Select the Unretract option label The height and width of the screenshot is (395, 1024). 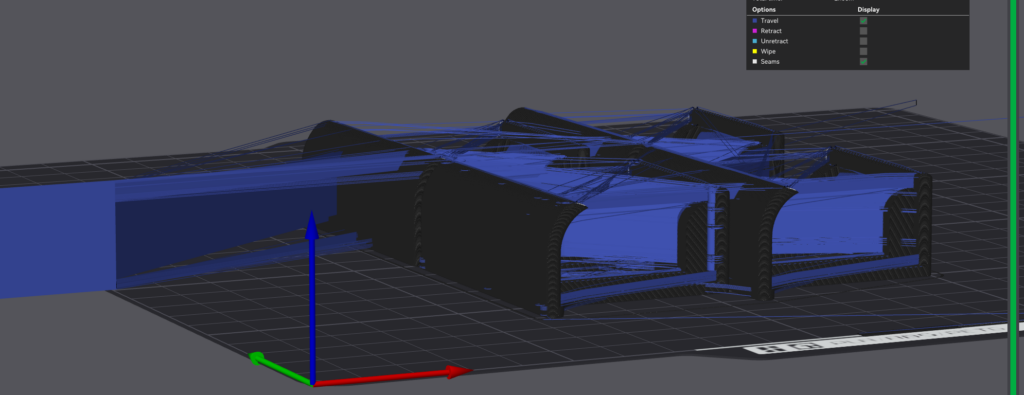coord(775,41)
